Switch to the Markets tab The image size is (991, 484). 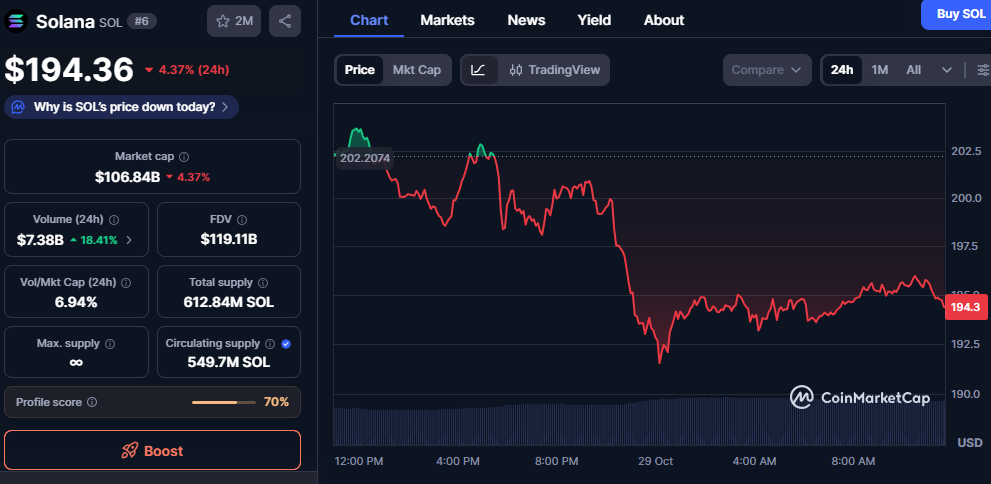(447, 20)
